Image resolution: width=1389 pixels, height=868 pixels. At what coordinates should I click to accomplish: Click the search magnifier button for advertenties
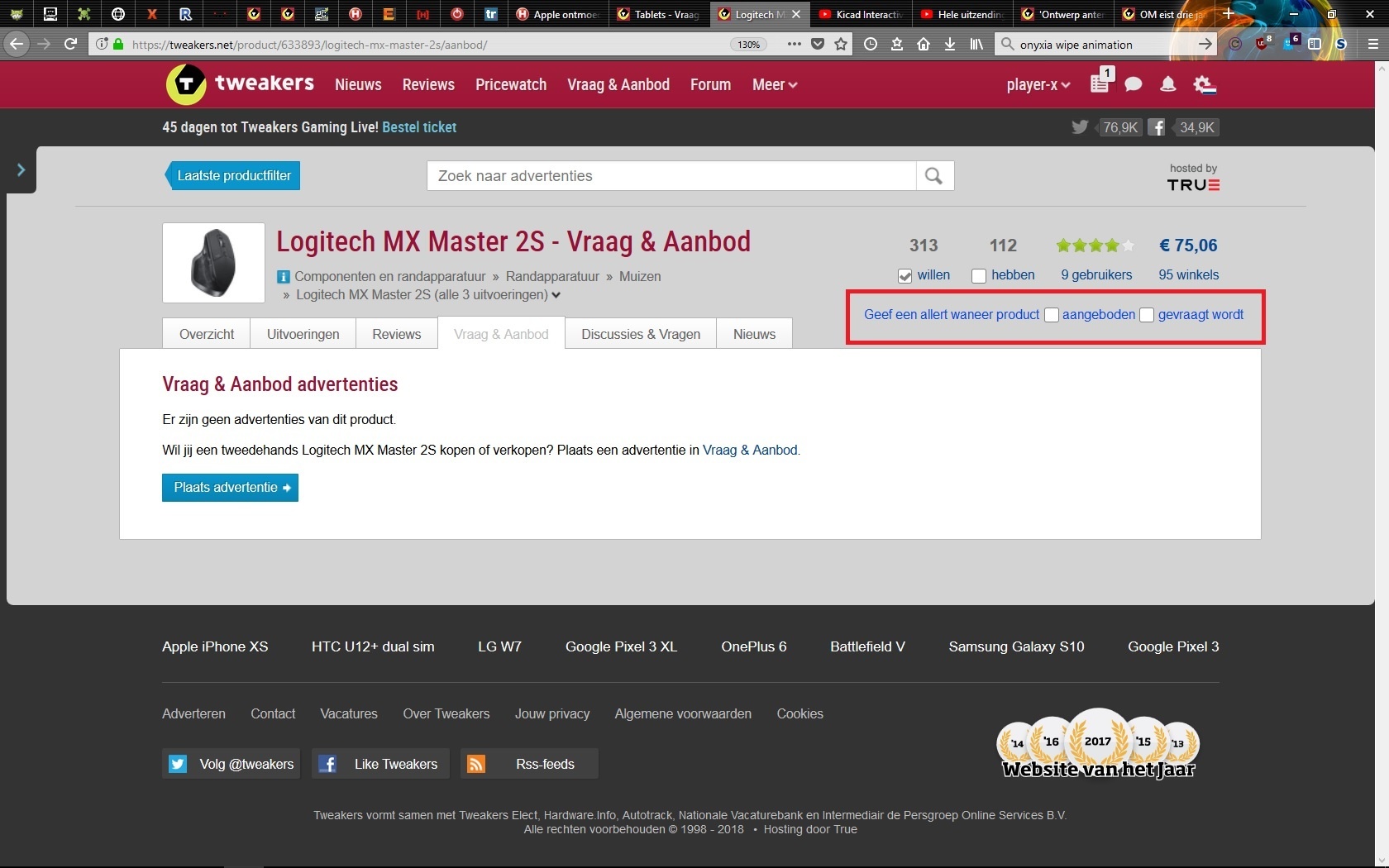pos(934,175)
